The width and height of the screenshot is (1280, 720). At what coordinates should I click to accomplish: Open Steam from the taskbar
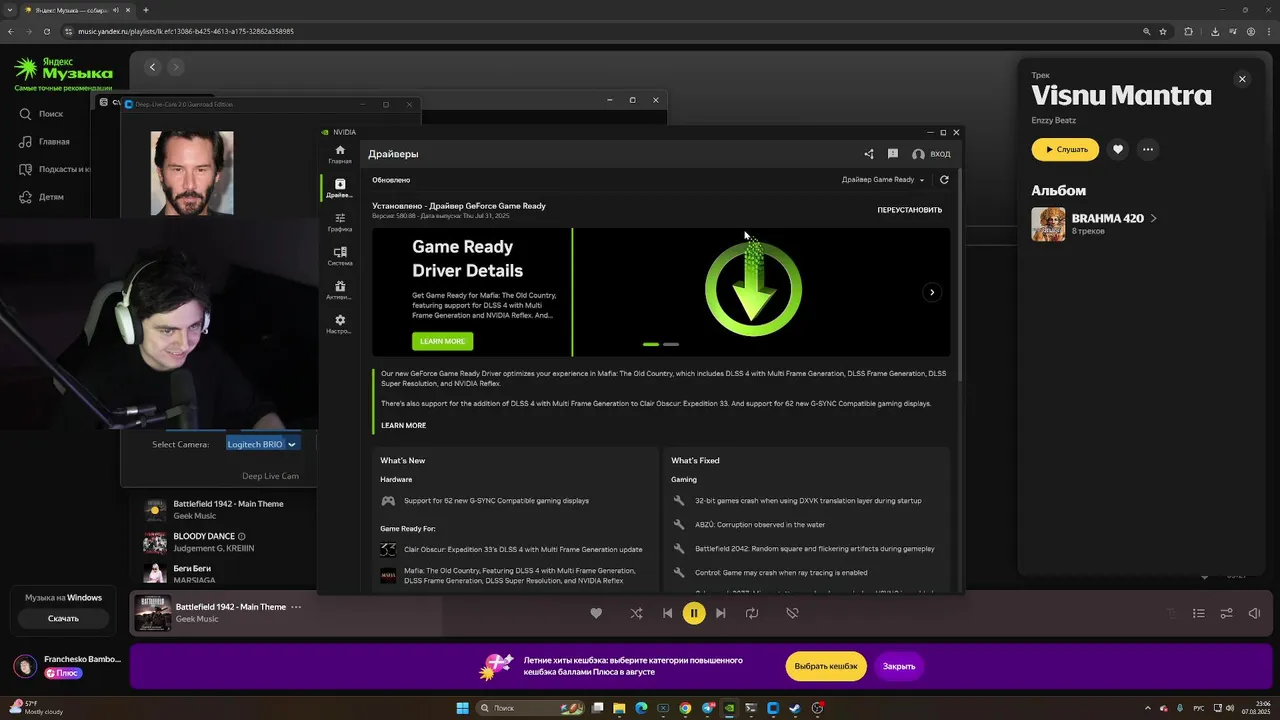click(795, 708)
